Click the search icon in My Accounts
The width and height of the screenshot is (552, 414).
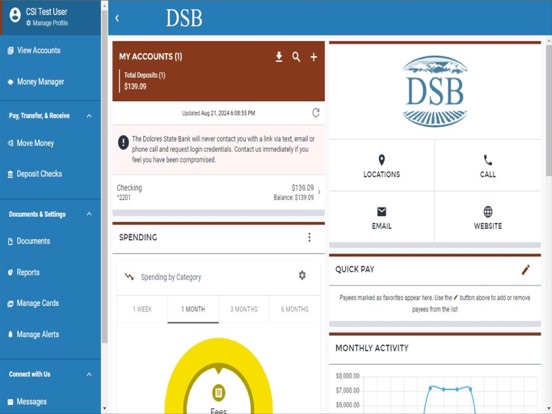[296, 57]
